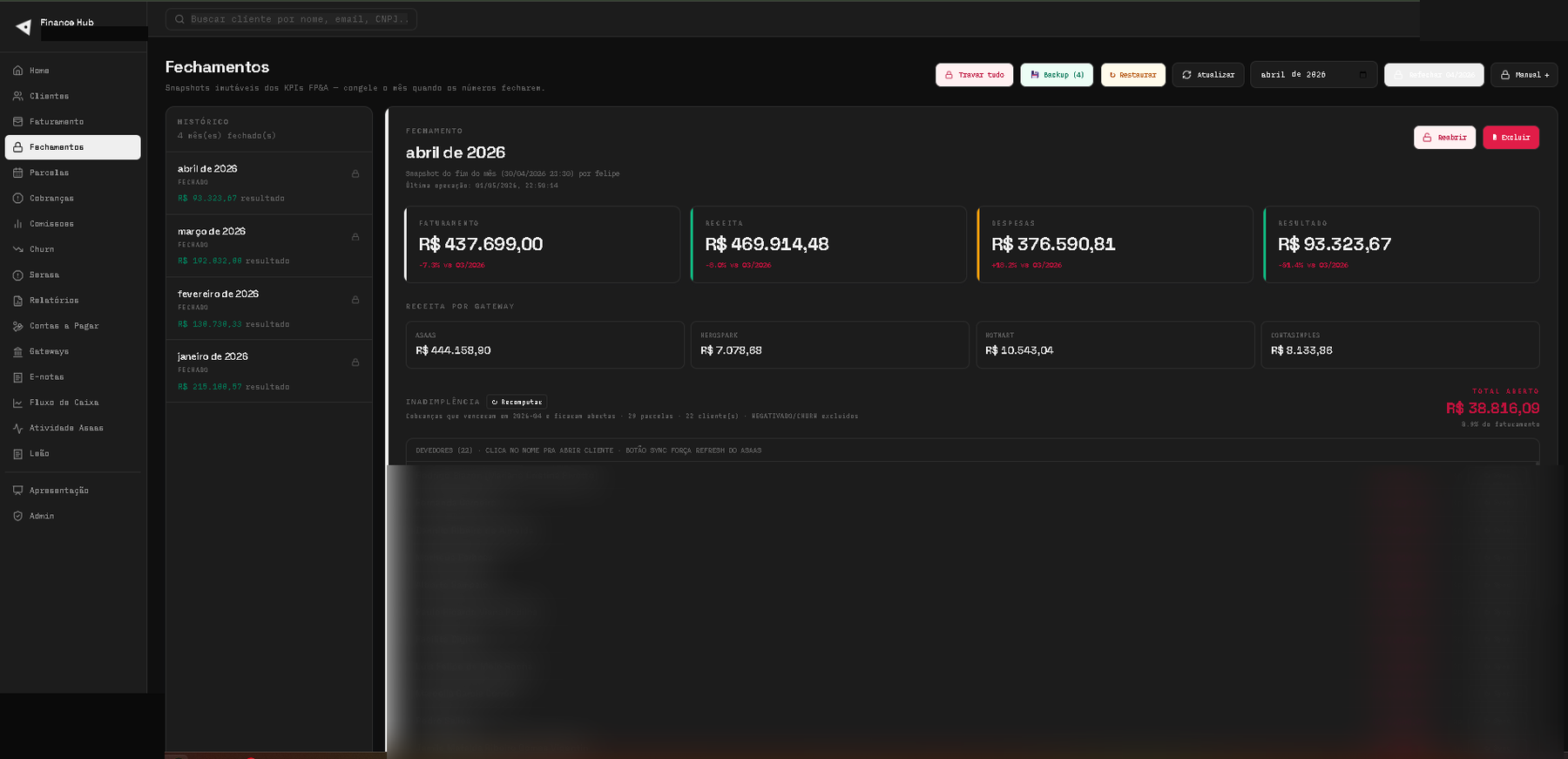Open the Gateways bank entry
Viewport: 1568px width, 759px height.
pos(72,352)
